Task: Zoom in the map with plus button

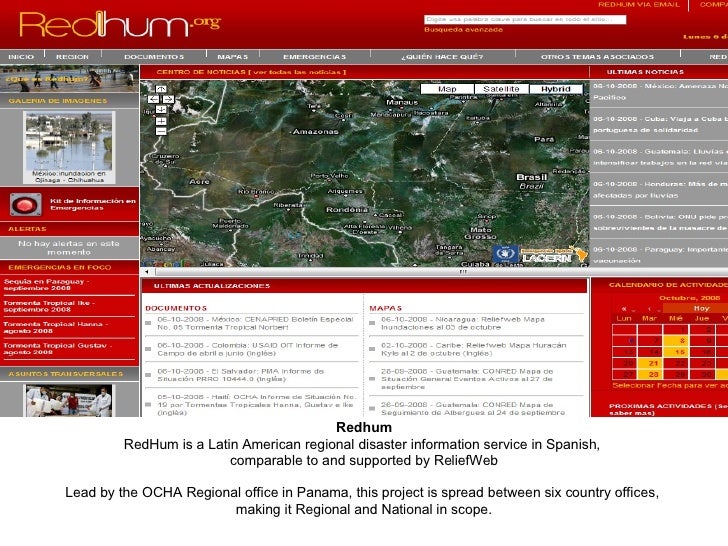Action: pyautogui.click(x=161, y=121)
